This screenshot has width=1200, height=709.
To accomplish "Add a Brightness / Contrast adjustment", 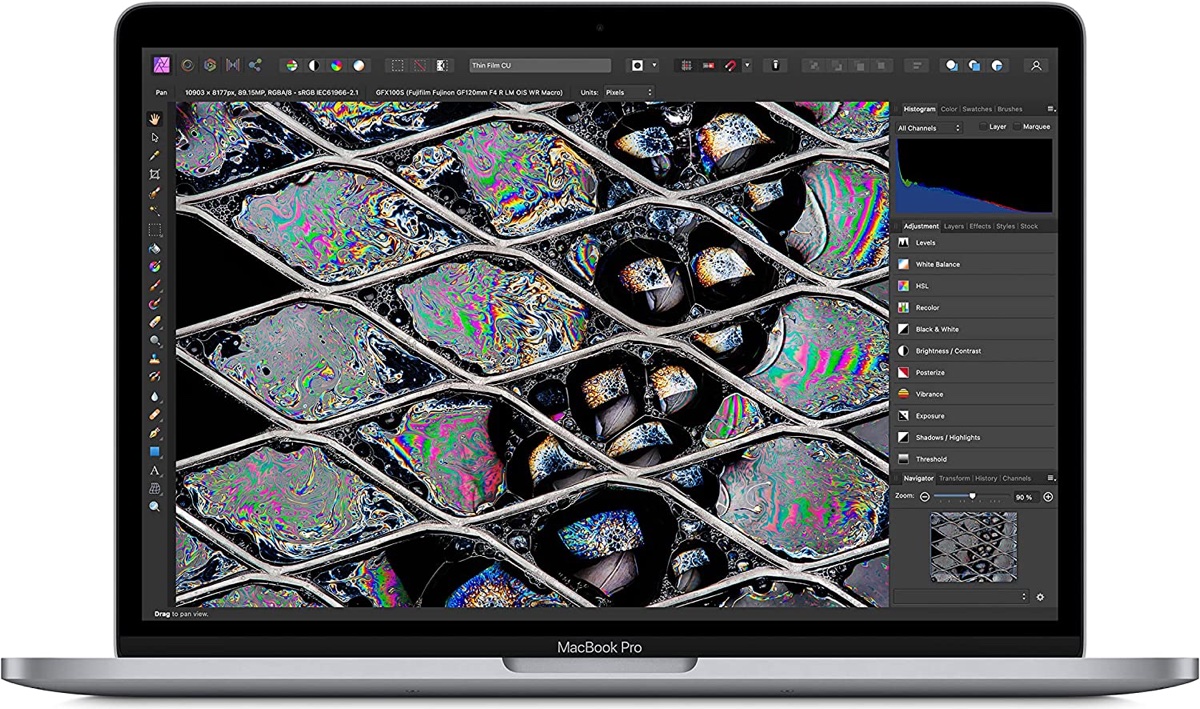I will click(947, 351).
